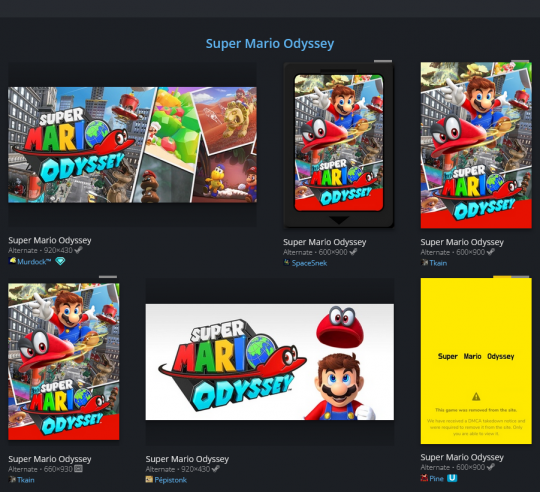Open the Super Mario Odyssey heading link

(270, 44)
